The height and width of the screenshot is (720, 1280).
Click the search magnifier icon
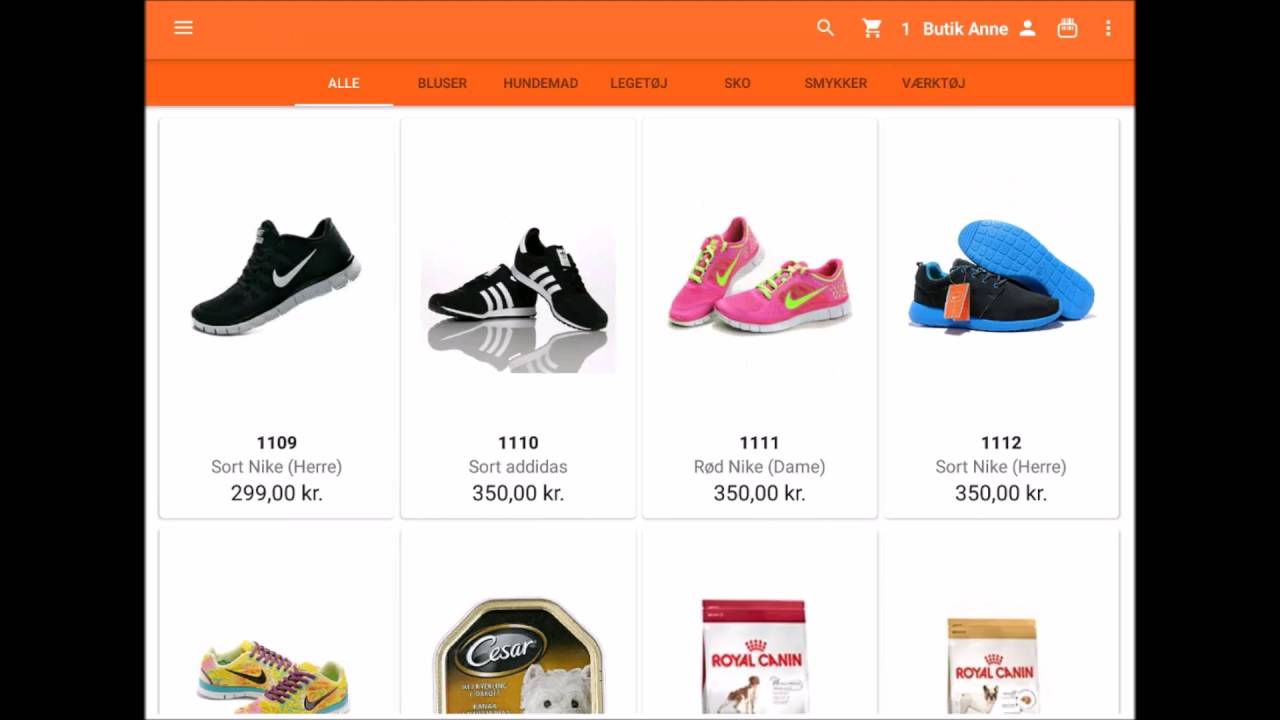825,28
